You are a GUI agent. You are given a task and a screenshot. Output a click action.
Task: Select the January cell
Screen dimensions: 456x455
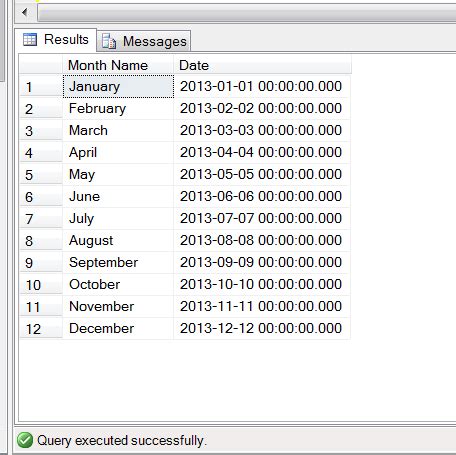pos(118,87)
